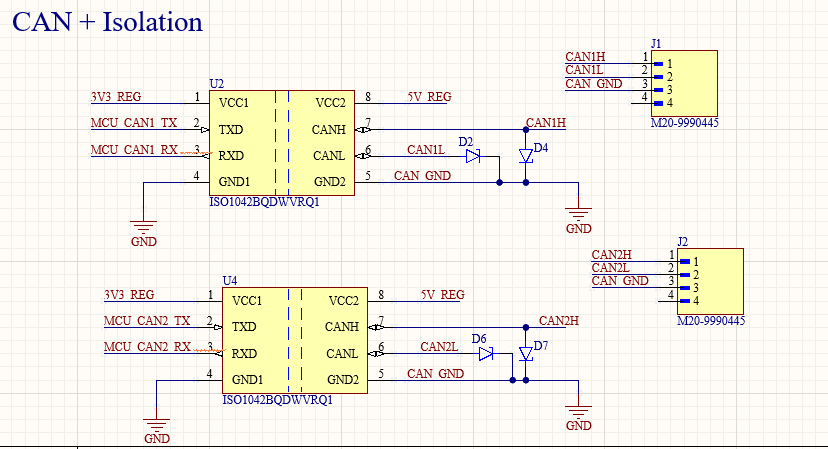828x449 pixels.
Task: Click CAN2H net label at J2 pin 1
Action: (611, 255)
